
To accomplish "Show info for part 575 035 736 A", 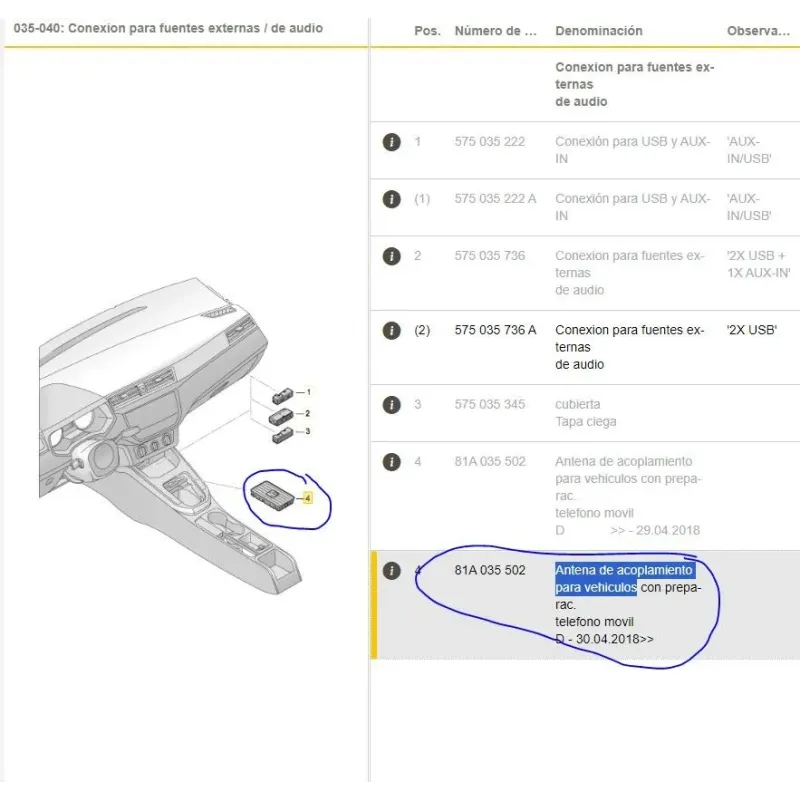I will coord(392,330).
